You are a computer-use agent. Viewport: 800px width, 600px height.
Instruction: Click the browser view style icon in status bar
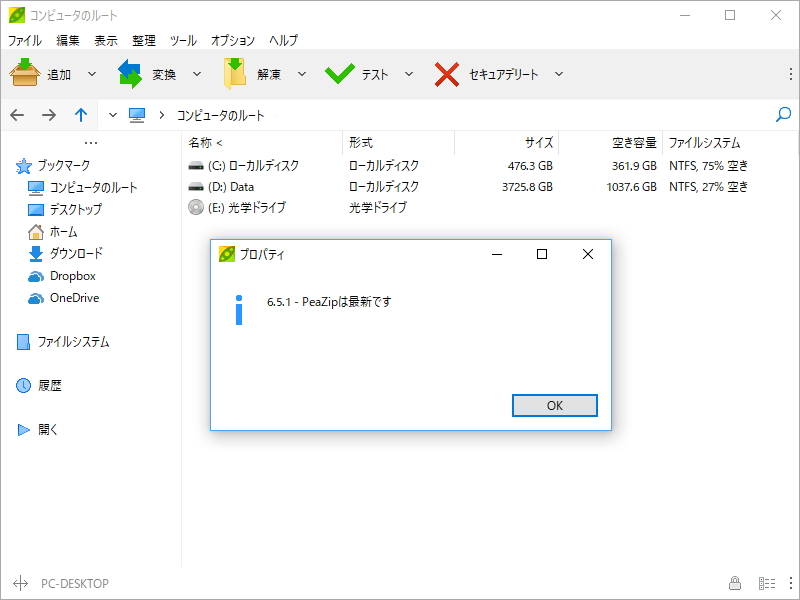pyautogui.click(x=765, y=583)
